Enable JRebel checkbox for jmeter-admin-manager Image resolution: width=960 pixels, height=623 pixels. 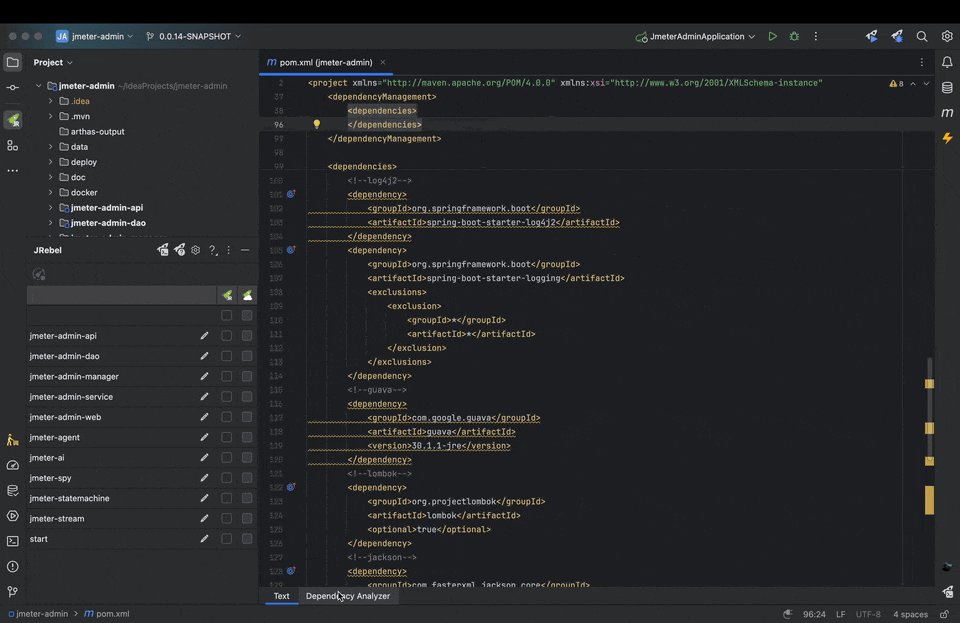(227, 376)
